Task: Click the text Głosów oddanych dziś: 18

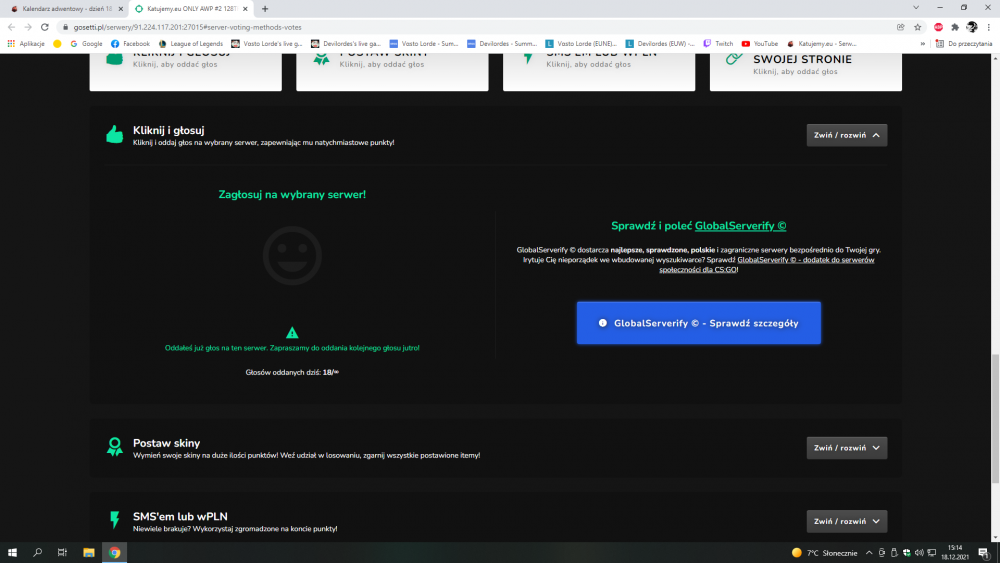Action: [x=292, y=372]
